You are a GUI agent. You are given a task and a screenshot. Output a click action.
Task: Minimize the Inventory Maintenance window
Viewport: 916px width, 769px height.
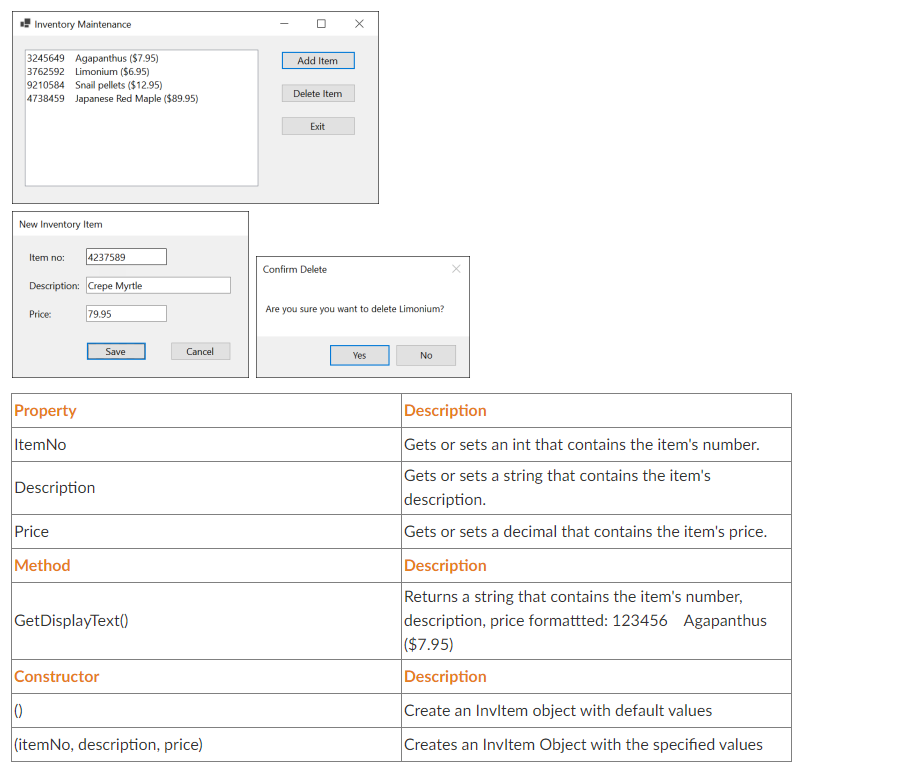[284, 23]
